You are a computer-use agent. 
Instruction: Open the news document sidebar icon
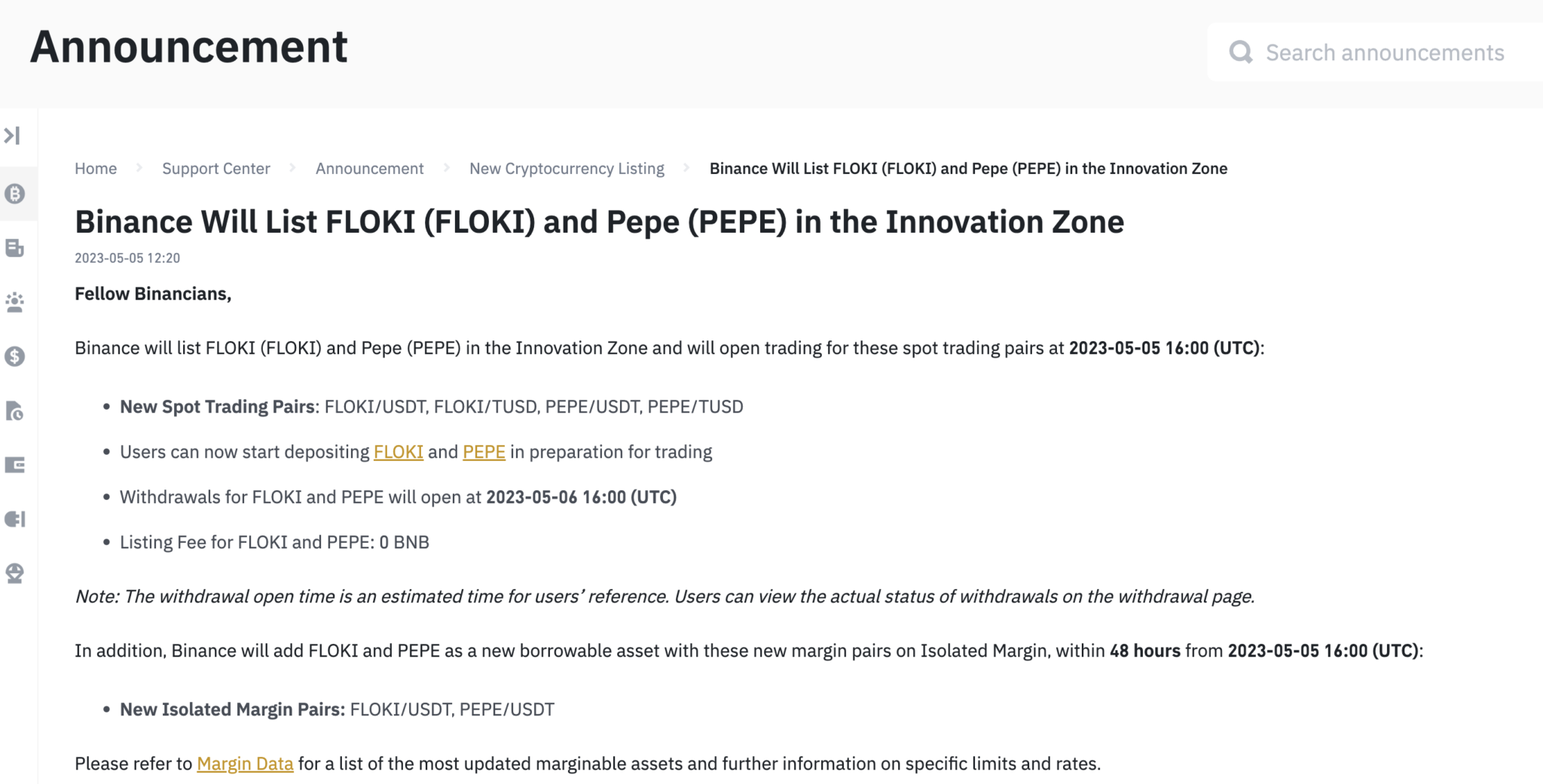pyautogui.click(x=14, y=249)
